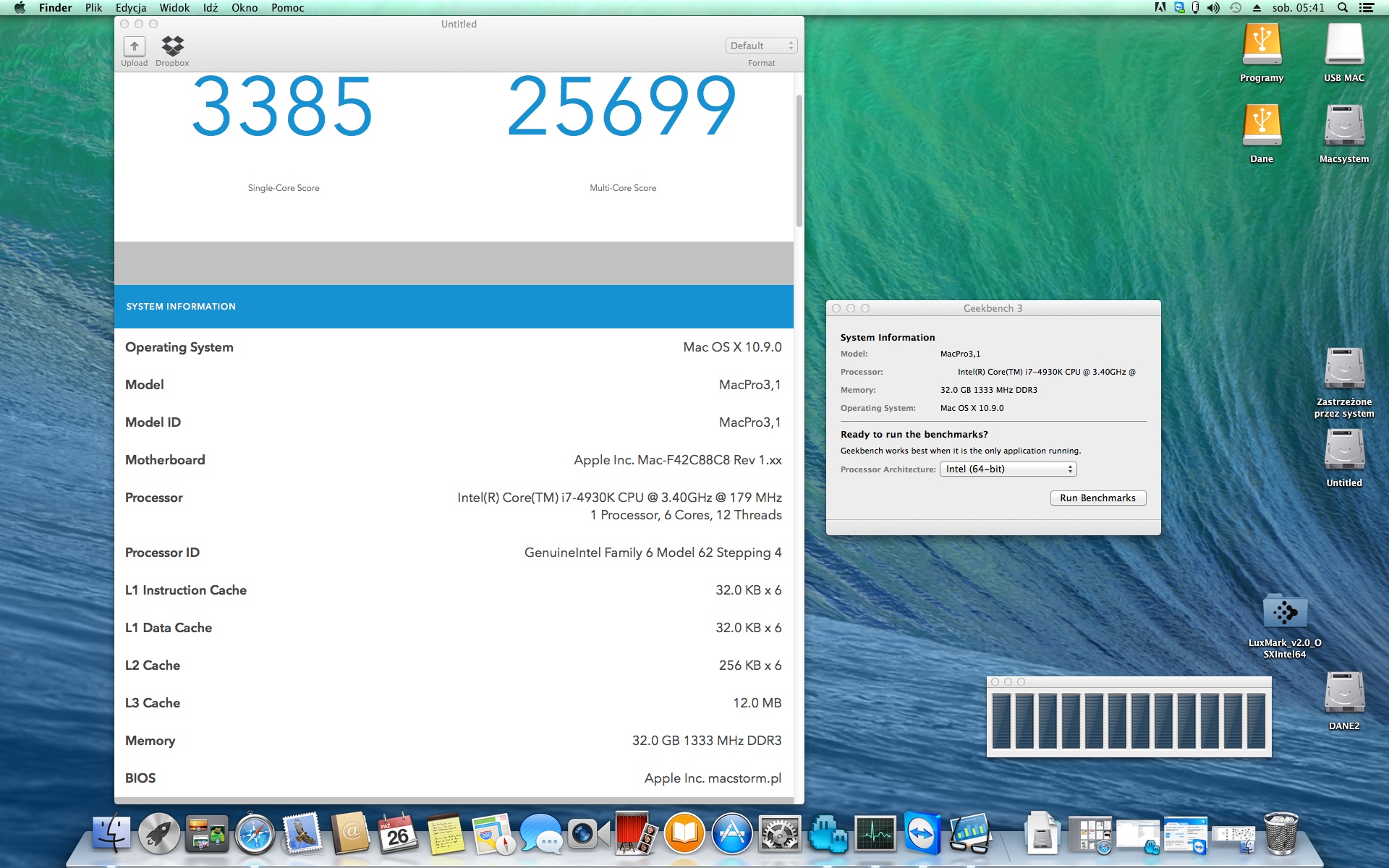Open FaceTime camera icon in Dock
Screen dimensions: 1389x868
[587, 833]
